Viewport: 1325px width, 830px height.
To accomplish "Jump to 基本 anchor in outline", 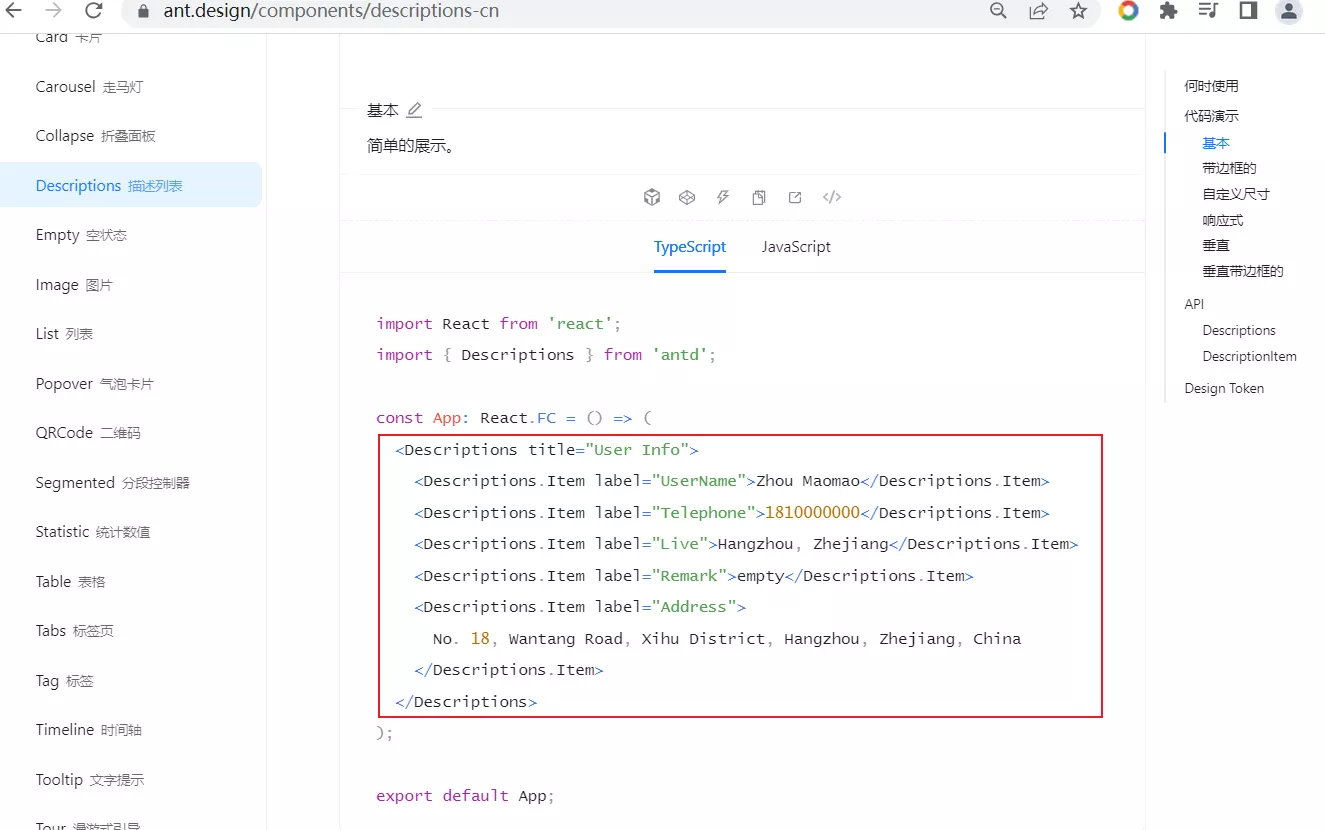I will [x=1216, y=143].
